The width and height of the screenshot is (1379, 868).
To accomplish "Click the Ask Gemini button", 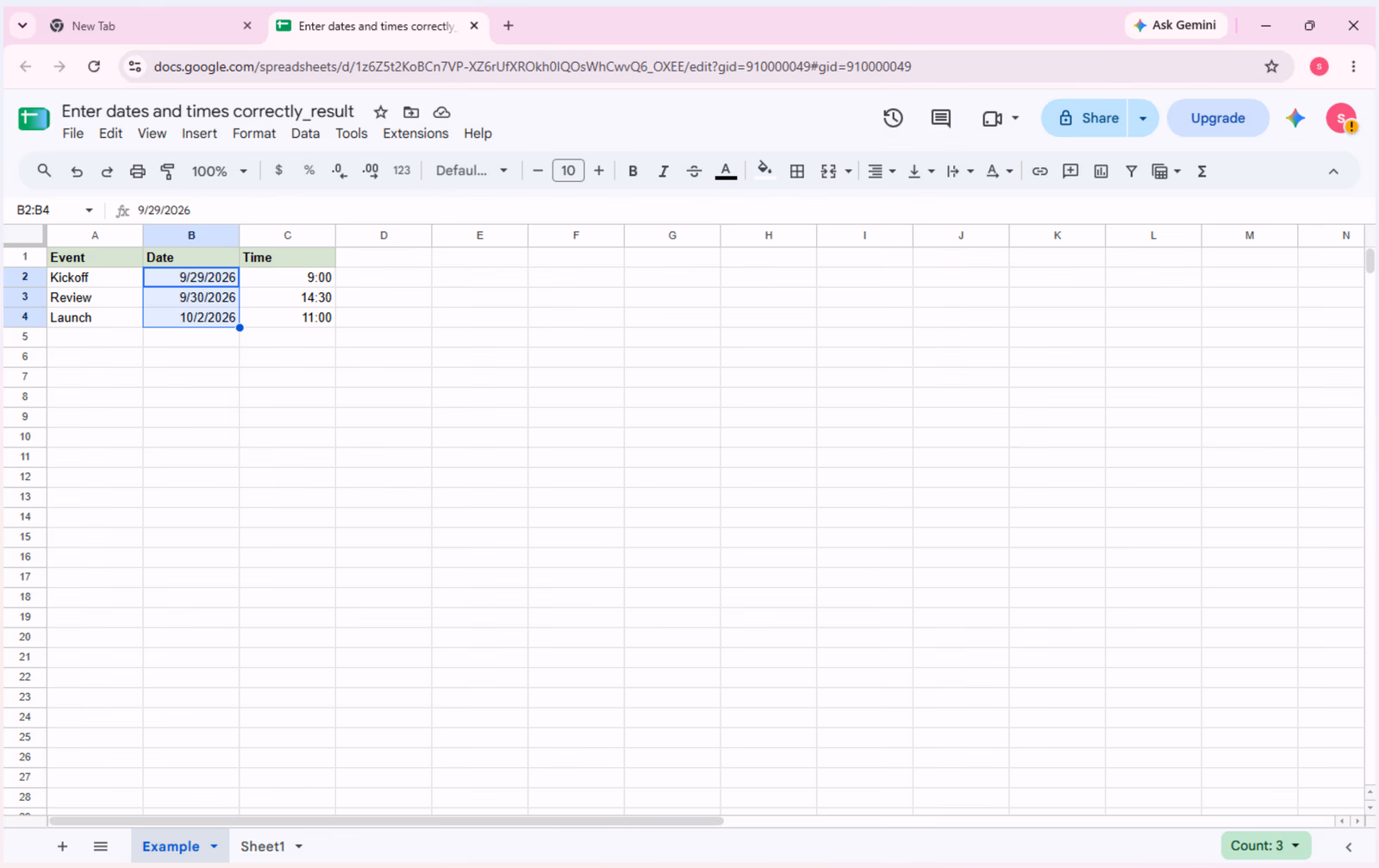I will pos(1175,26).
